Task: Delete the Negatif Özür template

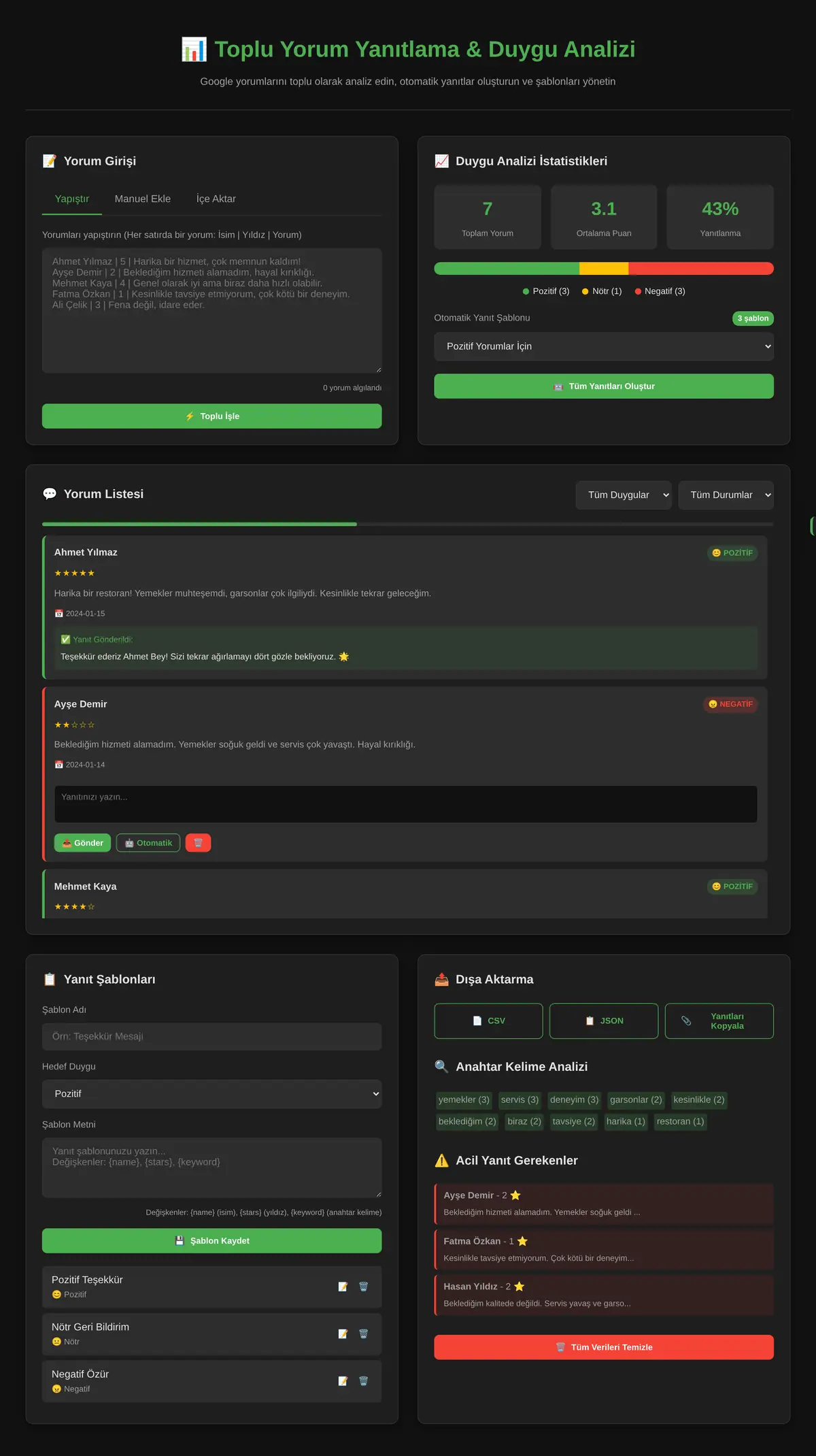Action: click(363, 1381)
